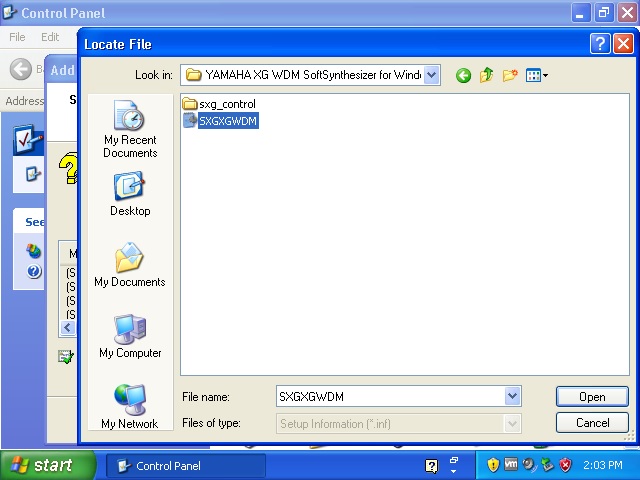Click the red Security Center shield tray icon
Image resolution: width=640 pixels, height=480 pixels.
pyautogui.click(x=565, y=465)
